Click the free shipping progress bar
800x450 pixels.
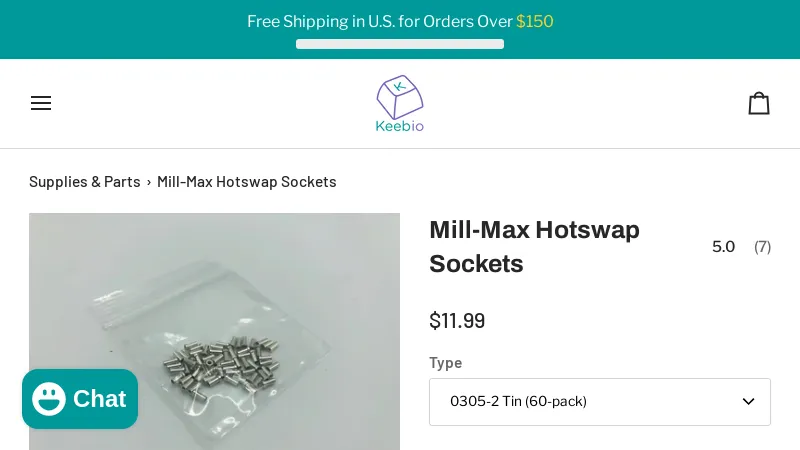(x=400, y=44)
